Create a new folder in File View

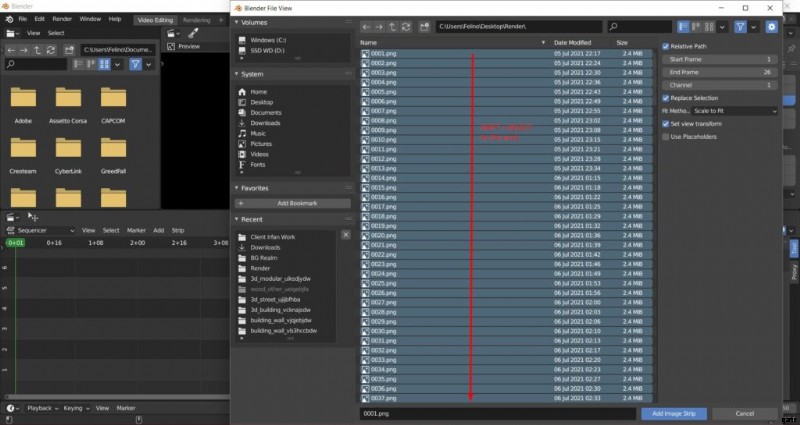tap(426, 27)
